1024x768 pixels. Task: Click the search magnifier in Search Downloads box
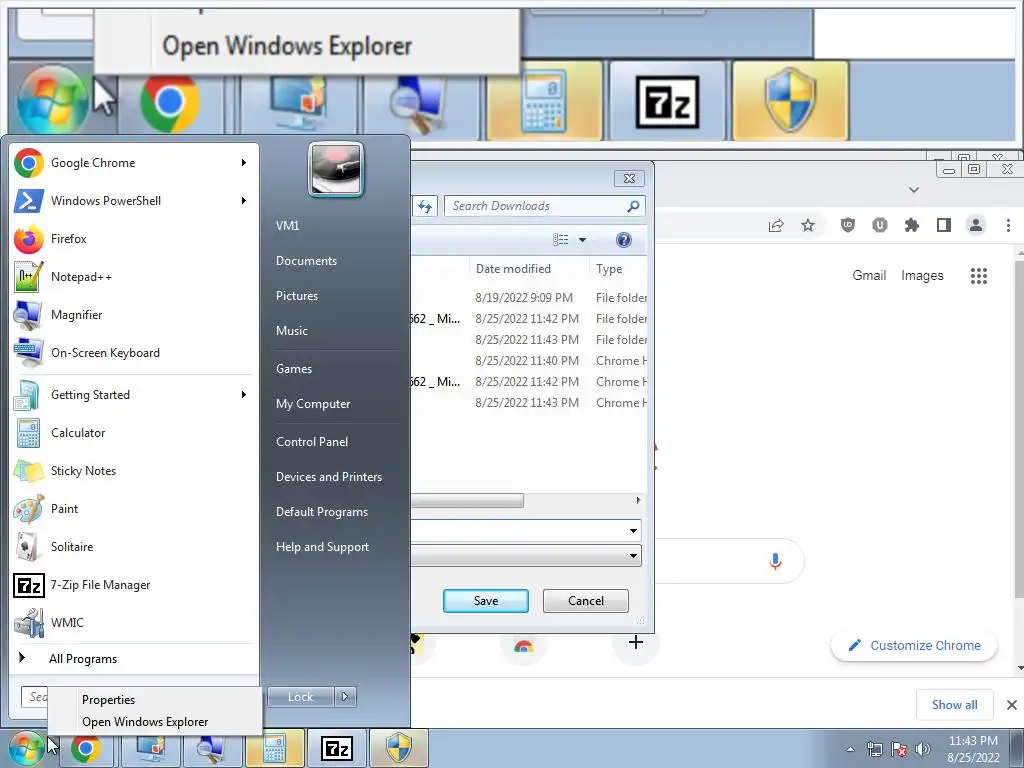click(x=633, y=206)
